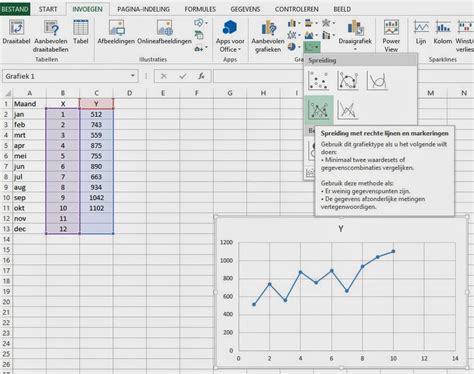This screenshot has width=474, height=374.
Task: Open the column chart dropdown
Action: (x=294, y=23)
